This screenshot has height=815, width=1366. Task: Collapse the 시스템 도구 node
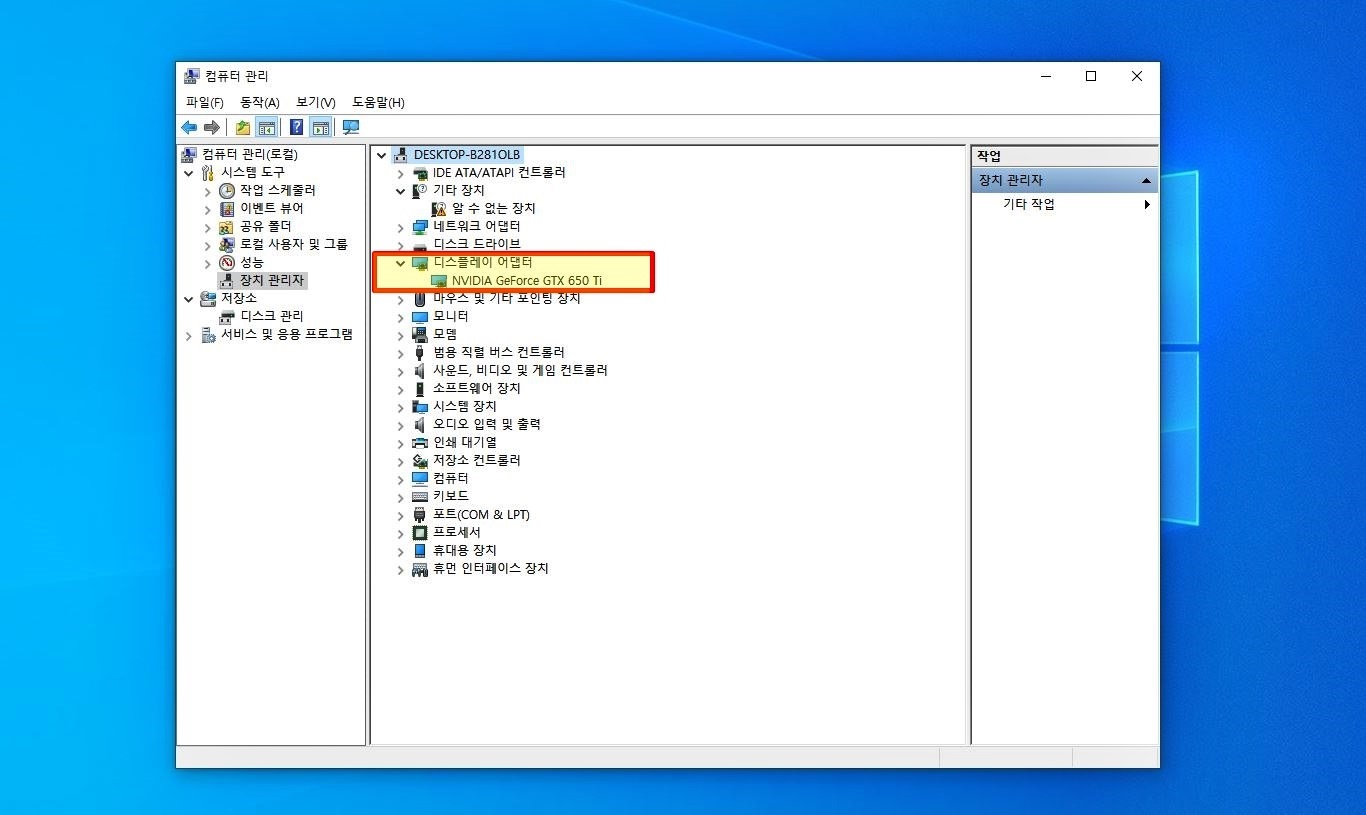pos(189,173)
